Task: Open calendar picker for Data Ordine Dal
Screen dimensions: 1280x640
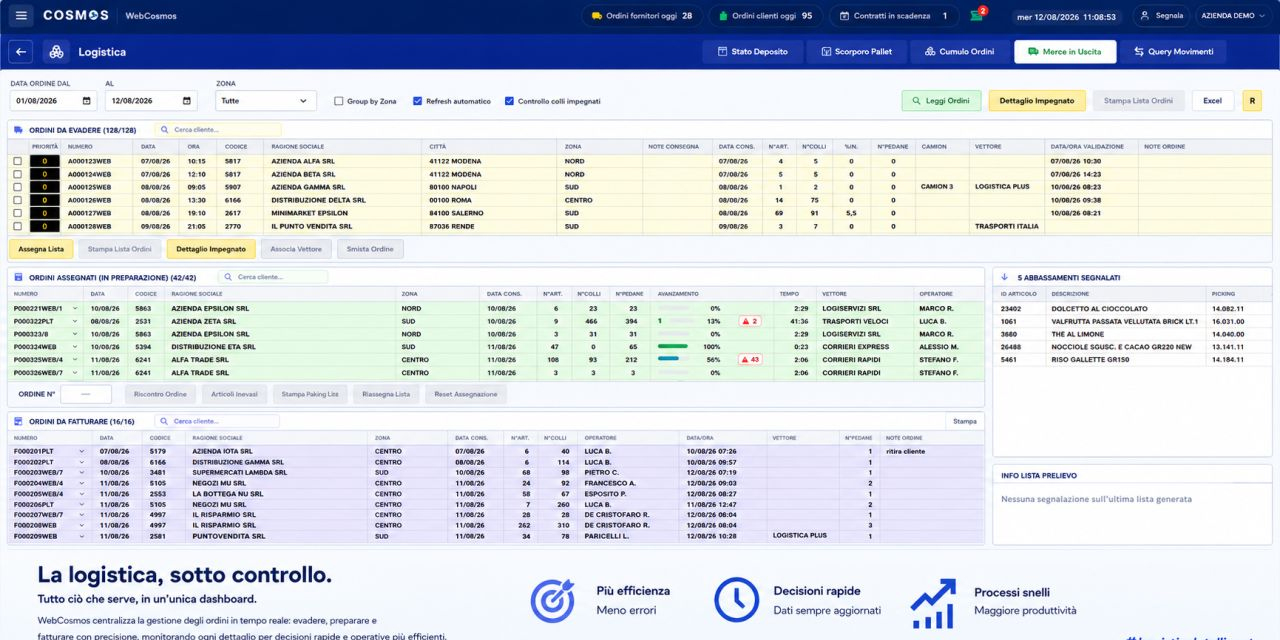Action: 87,101
